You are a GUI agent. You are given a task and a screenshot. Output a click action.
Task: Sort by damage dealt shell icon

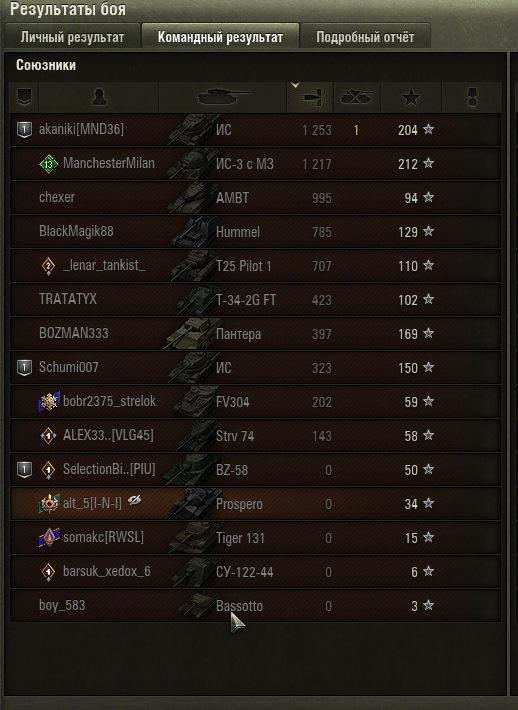click(311, 97)
